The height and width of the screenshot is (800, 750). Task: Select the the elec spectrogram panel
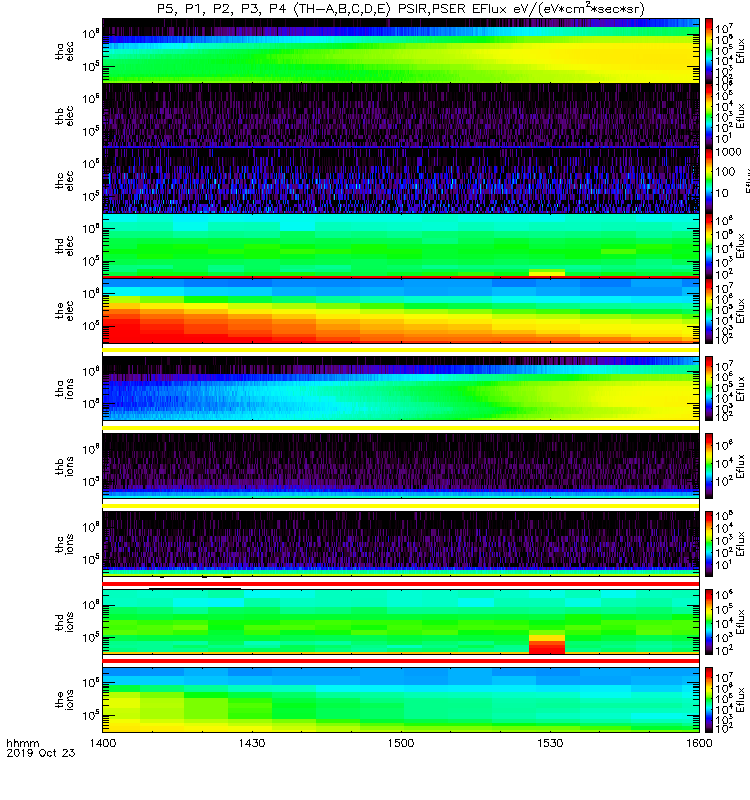pos(401,310)
